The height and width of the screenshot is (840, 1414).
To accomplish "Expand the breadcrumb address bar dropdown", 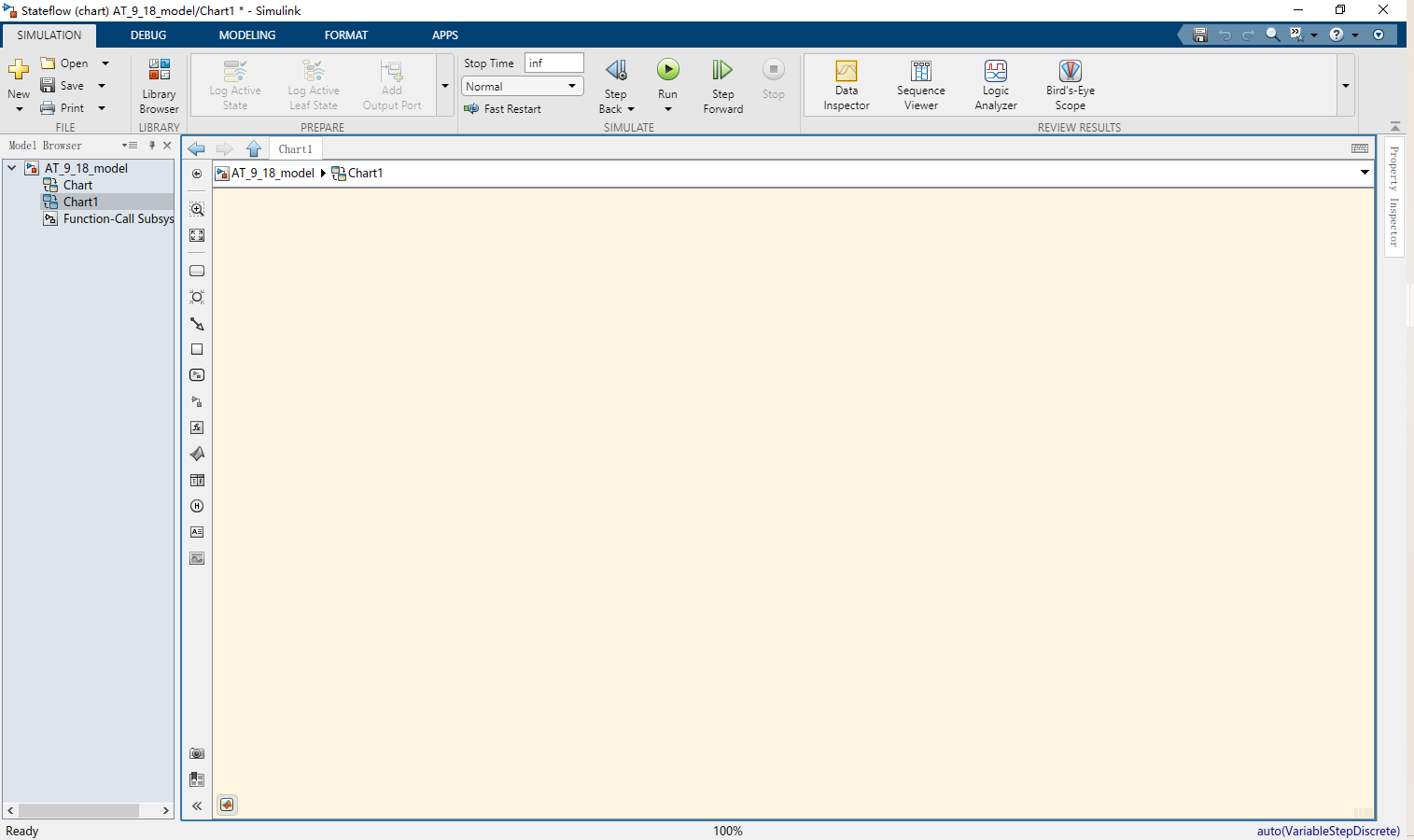I will (1365, 173).
